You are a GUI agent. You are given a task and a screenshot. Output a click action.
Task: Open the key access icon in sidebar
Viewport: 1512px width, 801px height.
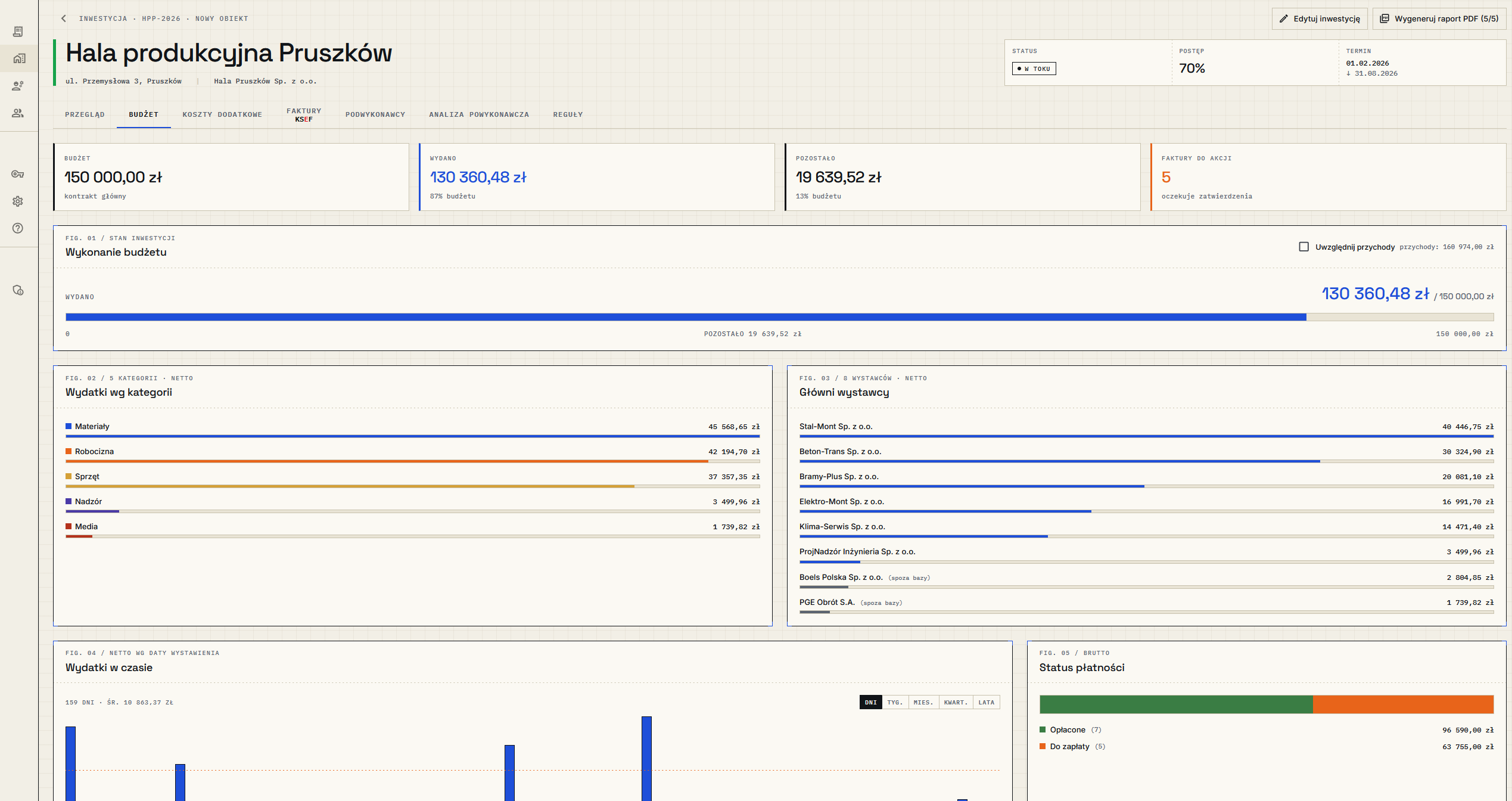(x=18, y=174)
